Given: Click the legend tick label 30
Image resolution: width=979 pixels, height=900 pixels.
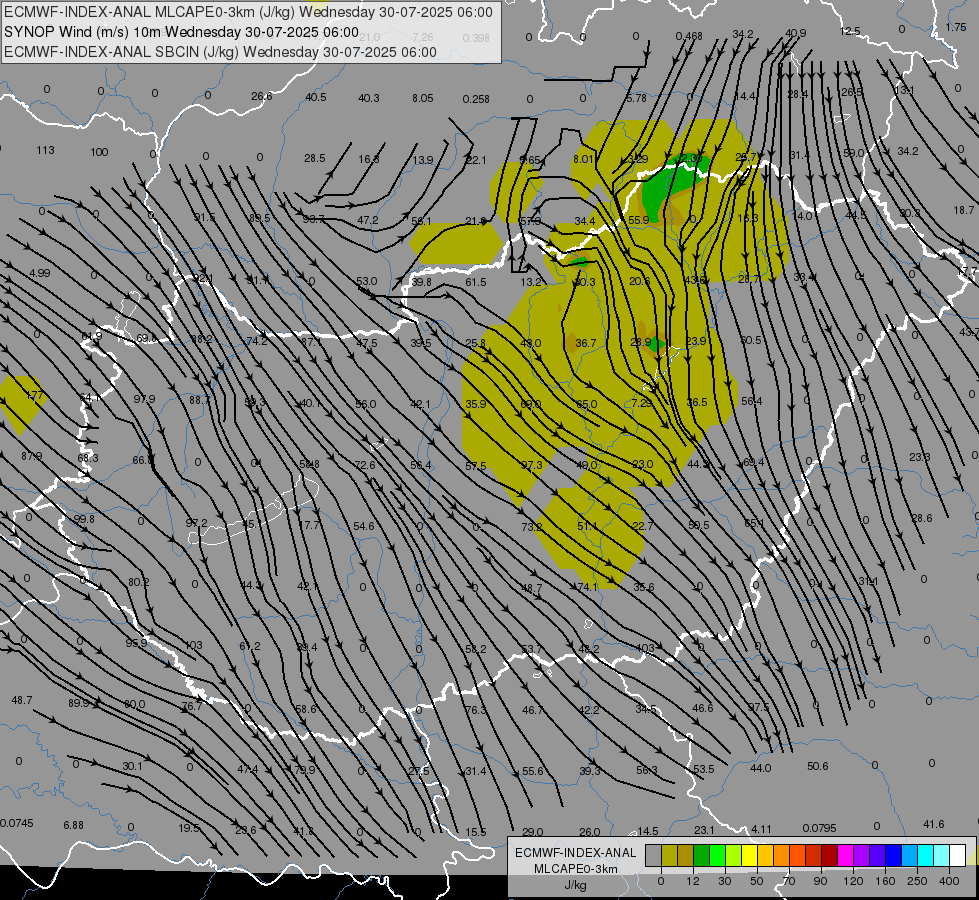Looking at the screenshot, I should [725, 881].
